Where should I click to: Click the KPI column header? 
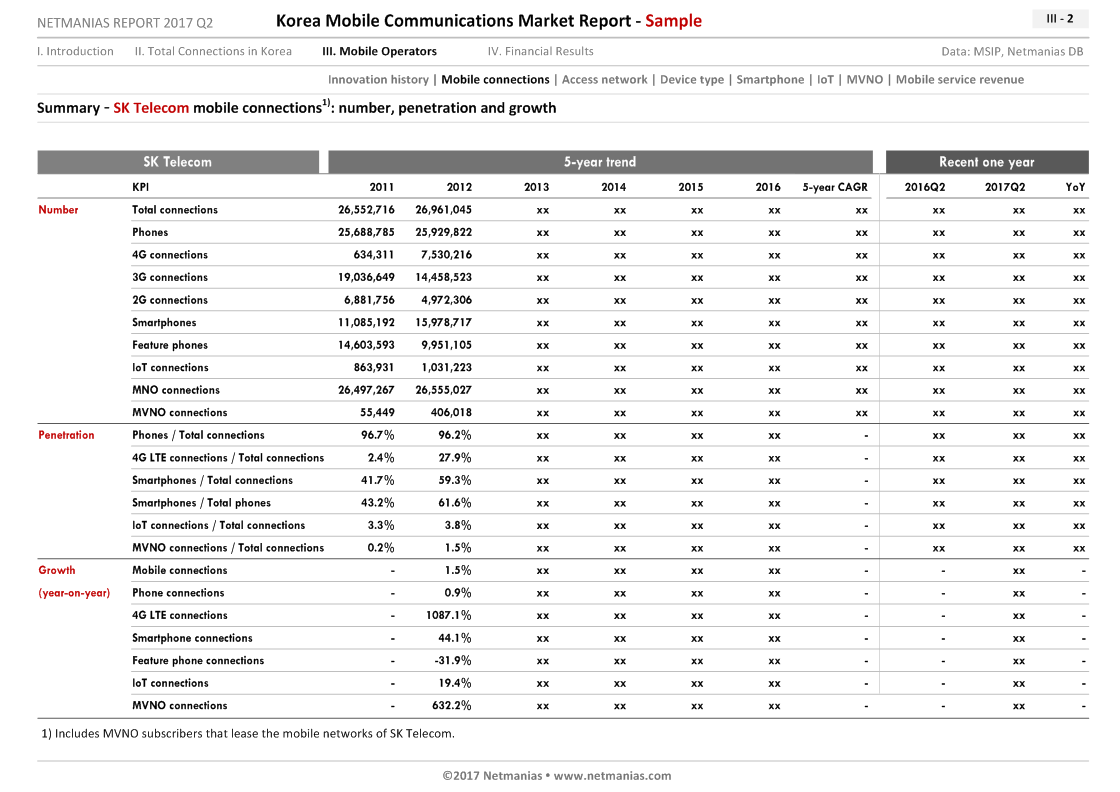(x=141, y=187)
